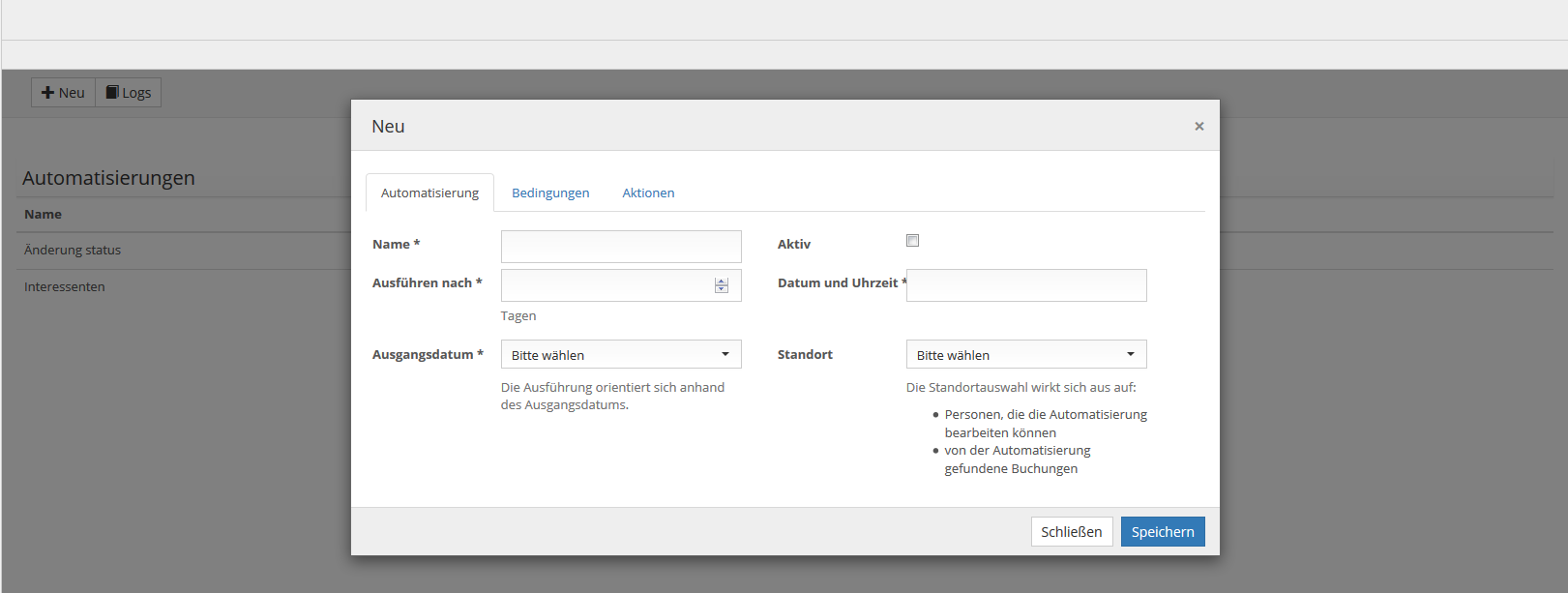Switch to the Bedingungen tab
Viewport: 1568px width, 593px height.
550,193
